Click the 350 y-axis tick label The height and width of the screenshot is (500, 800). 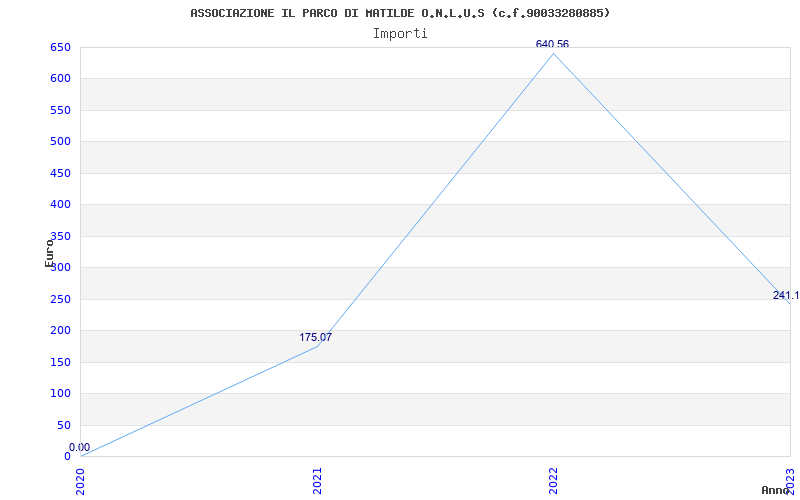point(60,236)
